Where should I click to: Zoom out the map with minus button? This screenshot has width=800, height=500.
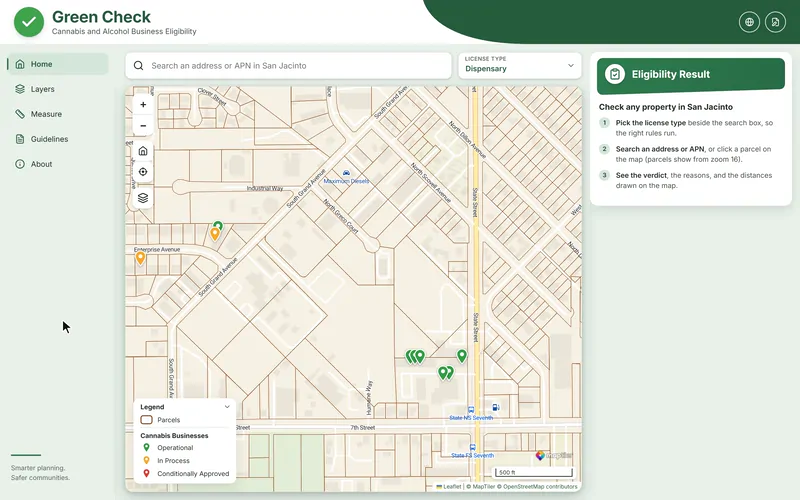[x=143, y=126]
